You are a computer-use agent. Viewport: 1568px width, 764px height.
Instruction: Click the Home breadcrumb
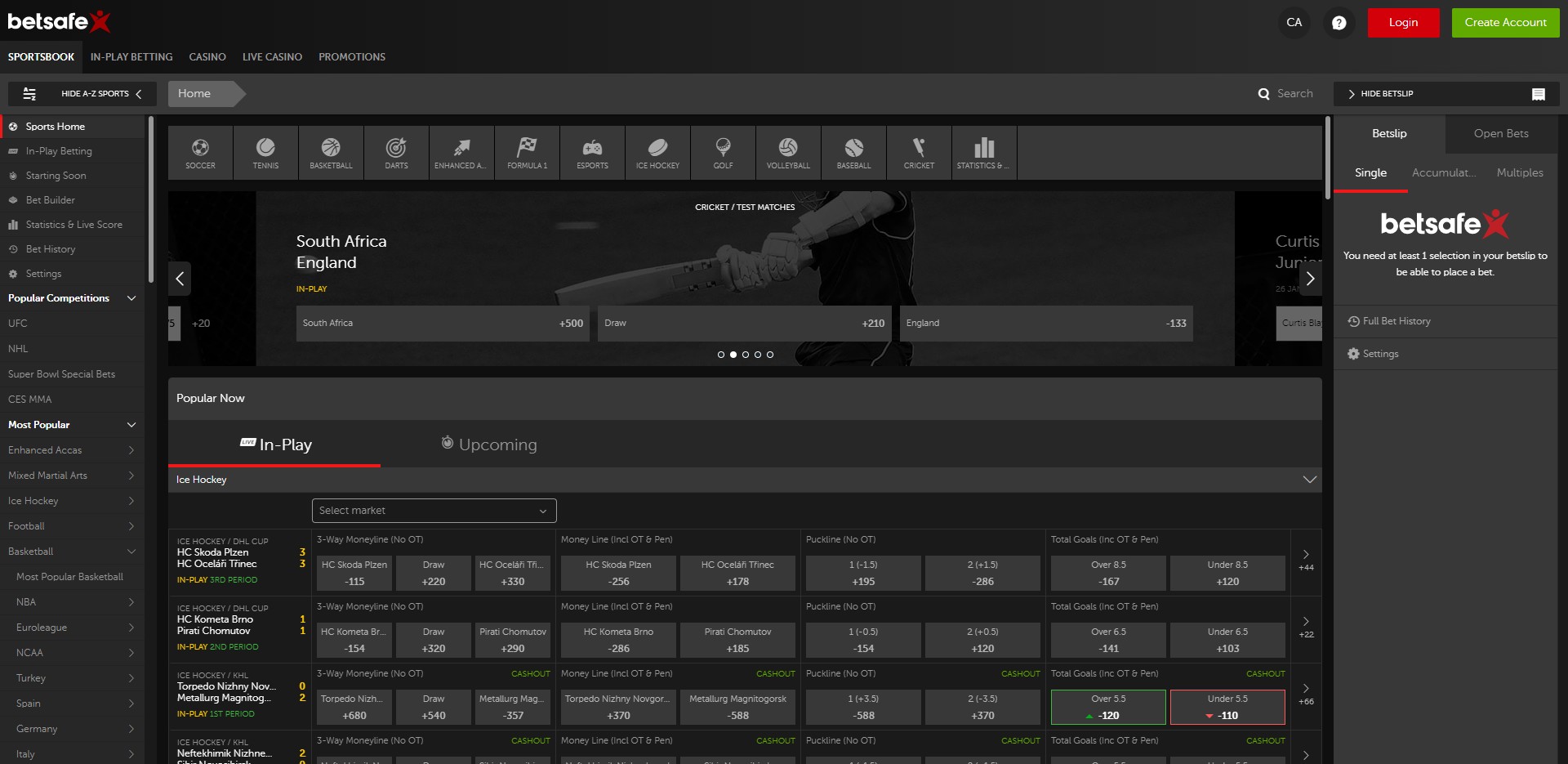(200, 94)
